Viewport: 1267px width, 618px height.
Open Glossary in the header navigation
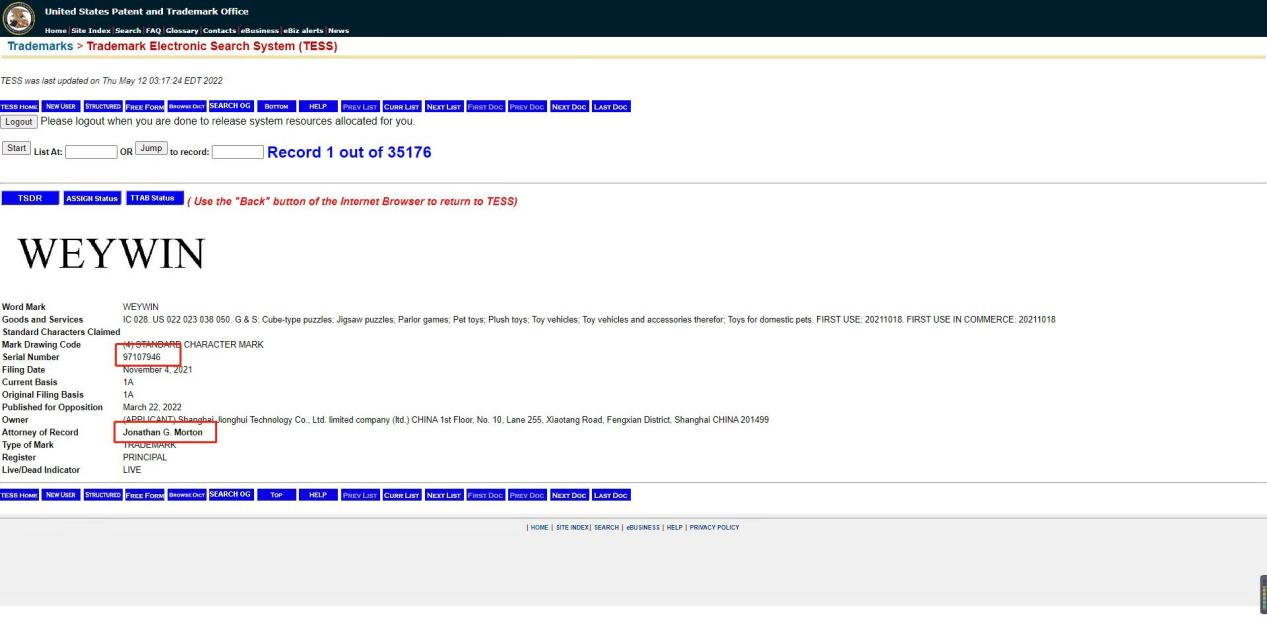click(182, 31)
